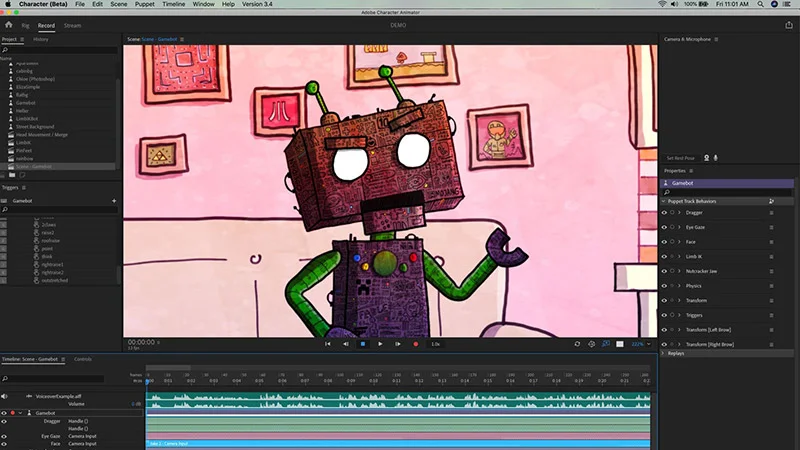Select Head Movement / Merge scene
The width and height of the screenshot is (800, 450).
click(42, 135)
